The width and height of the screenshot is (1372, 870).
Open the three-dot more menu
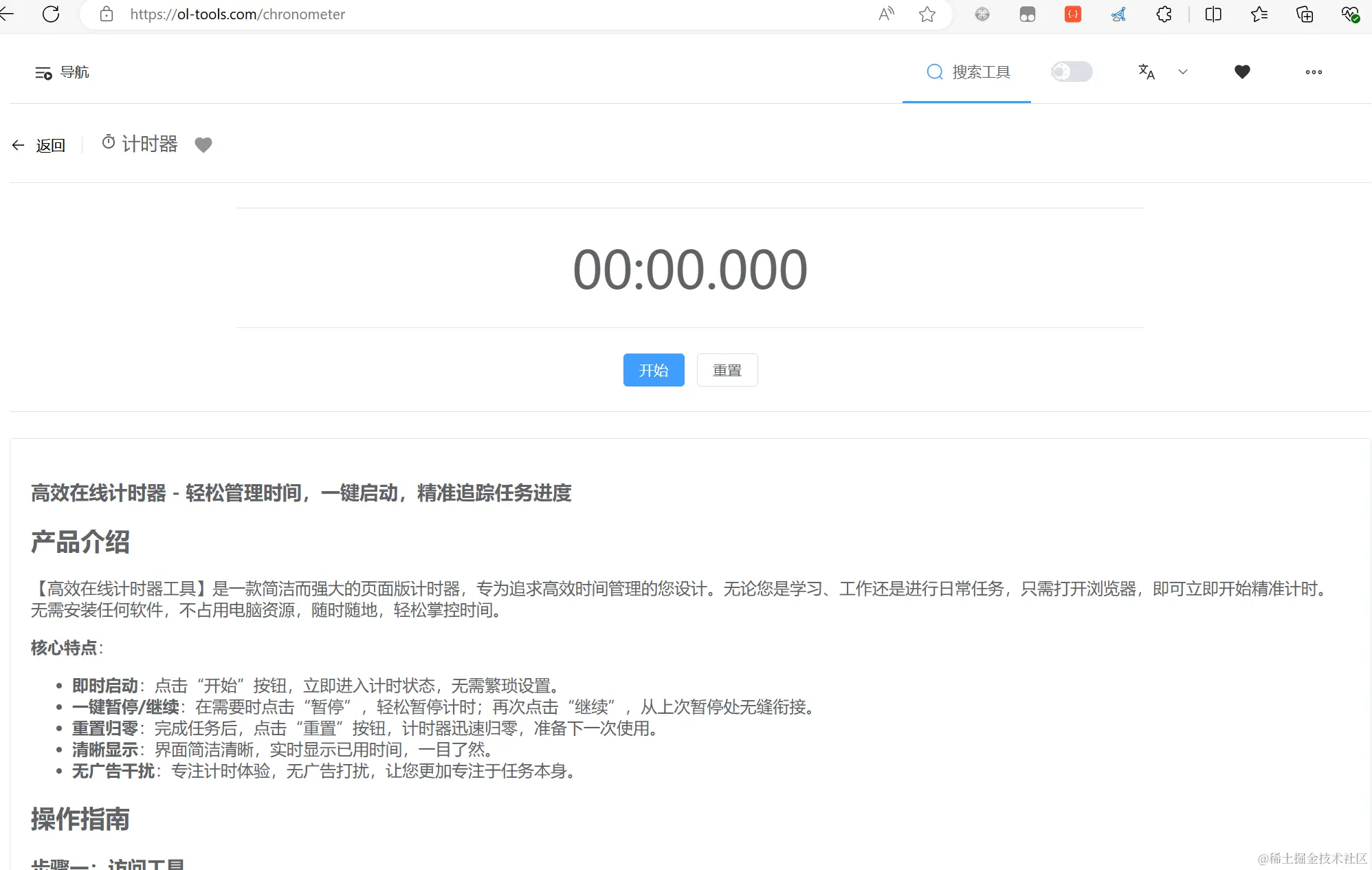click(1314, 72)
